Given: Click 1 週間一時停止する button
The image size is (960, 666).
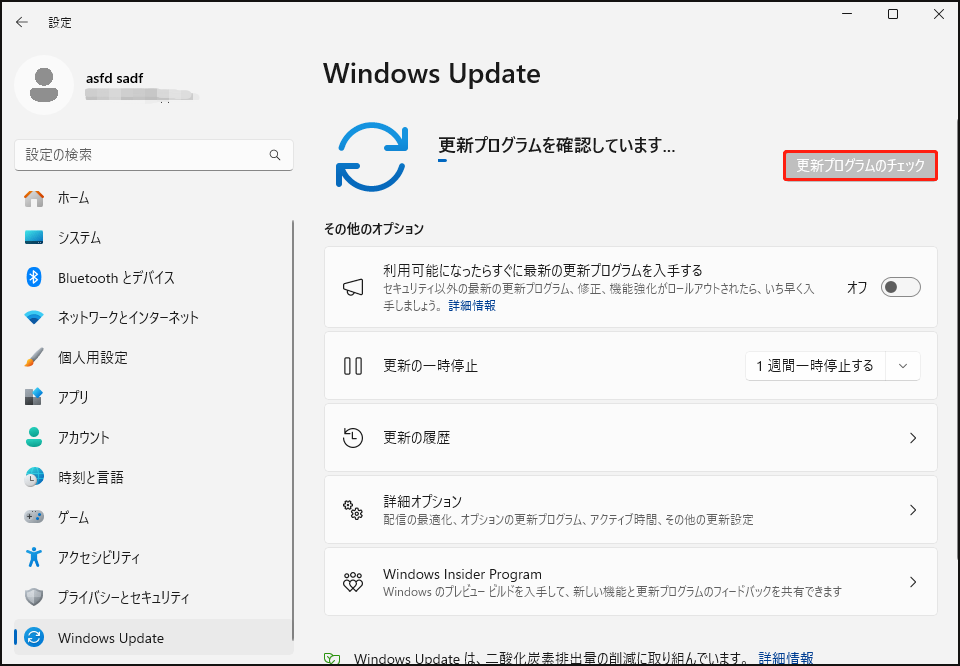Looking at the screenshot, I should pos(815,366).
